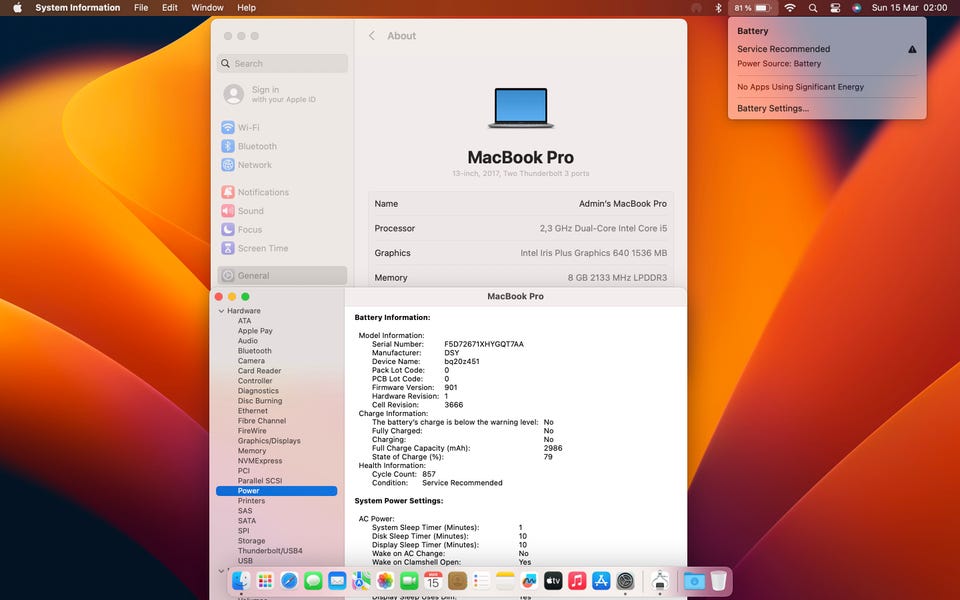Viewport: 960px width, 600px height.
Task: Click the Wi-Fi icon in menu bar
Action: coord(790,8)
